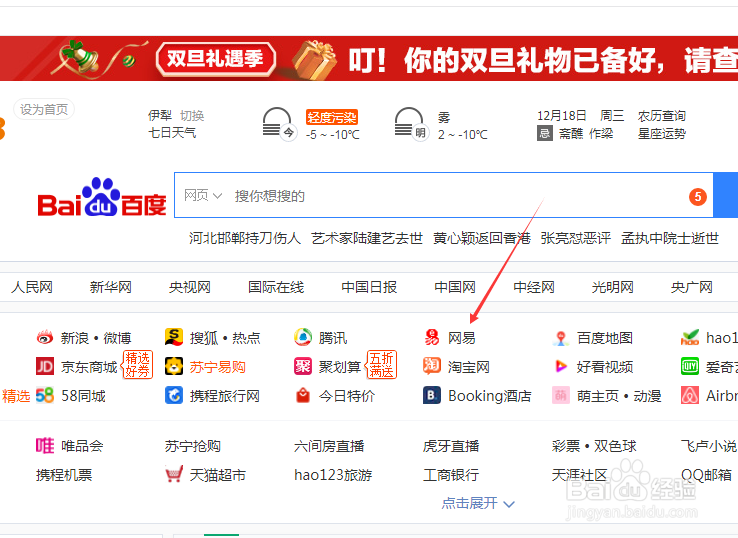The width and height of the screenshot is (738, 538).
Task: Click the 12月18日 date text
Action: [562, 116]
